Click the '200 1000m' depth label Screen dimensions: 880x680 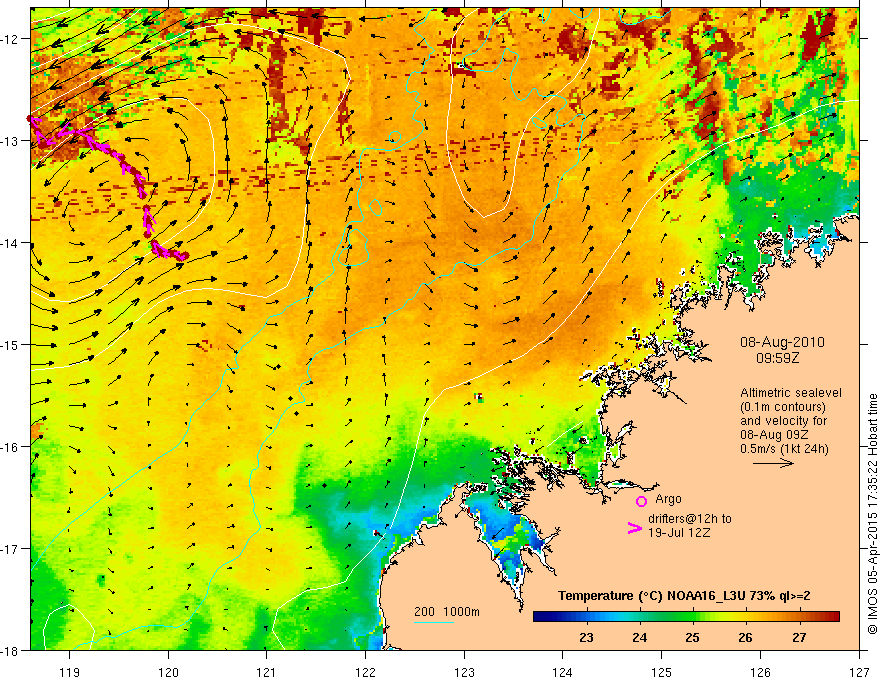447,612
